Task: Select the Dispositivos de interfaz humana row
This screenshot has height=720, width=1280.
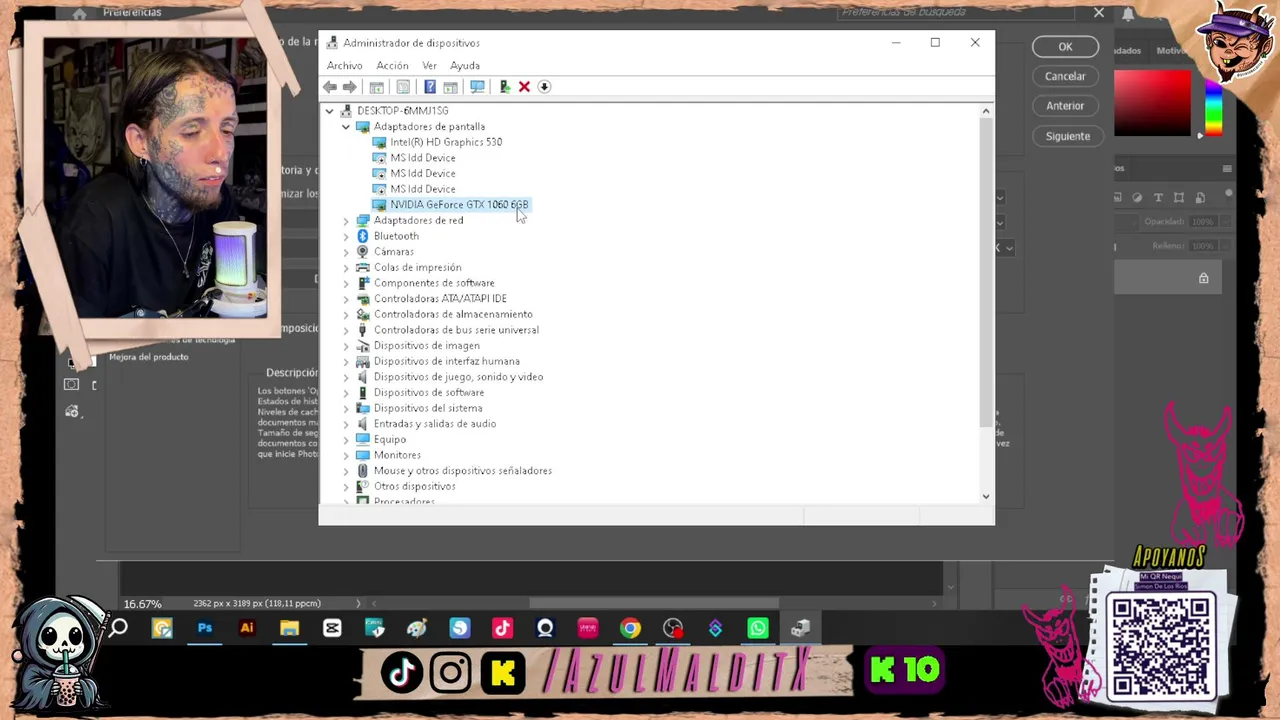Action: (446, 361)
